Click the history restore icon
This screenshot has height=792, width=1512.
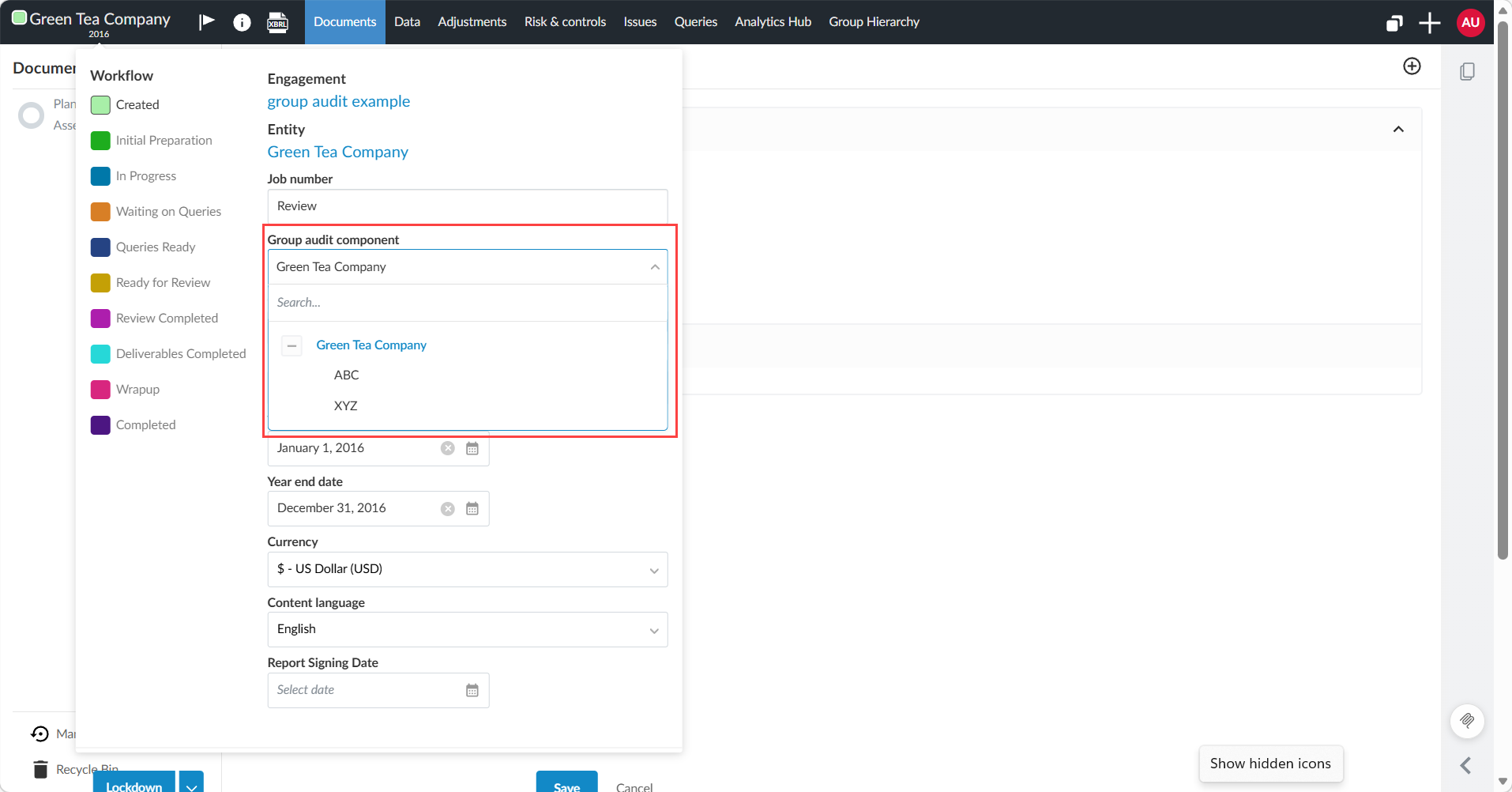click(x=39, y=734)
